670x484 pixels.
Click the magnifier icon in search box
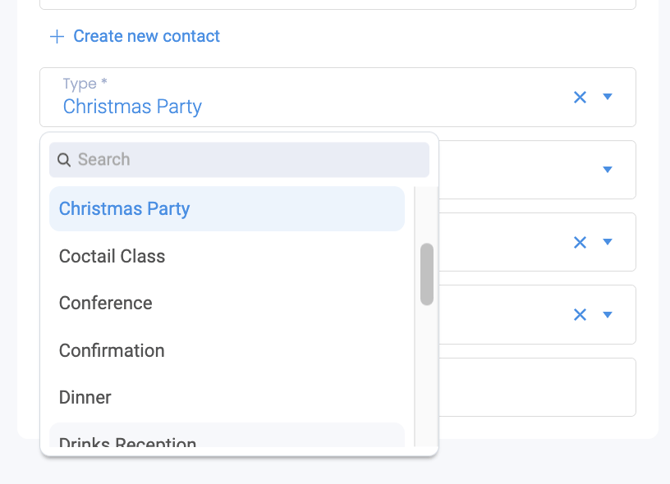64,160
